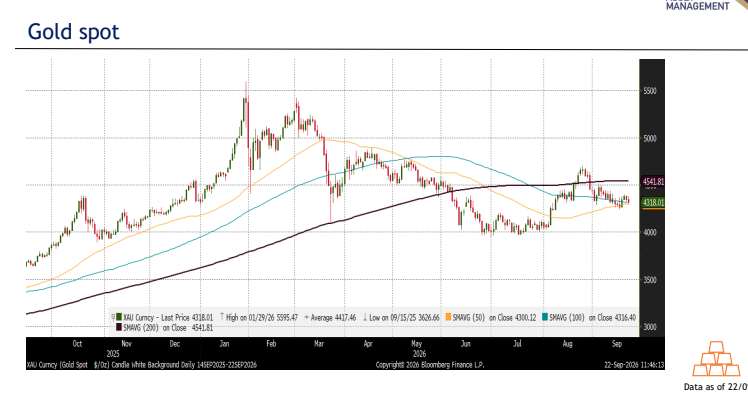Click the gold bars stack icon
This screenshot has height=396, width=748.
point(716,359)
